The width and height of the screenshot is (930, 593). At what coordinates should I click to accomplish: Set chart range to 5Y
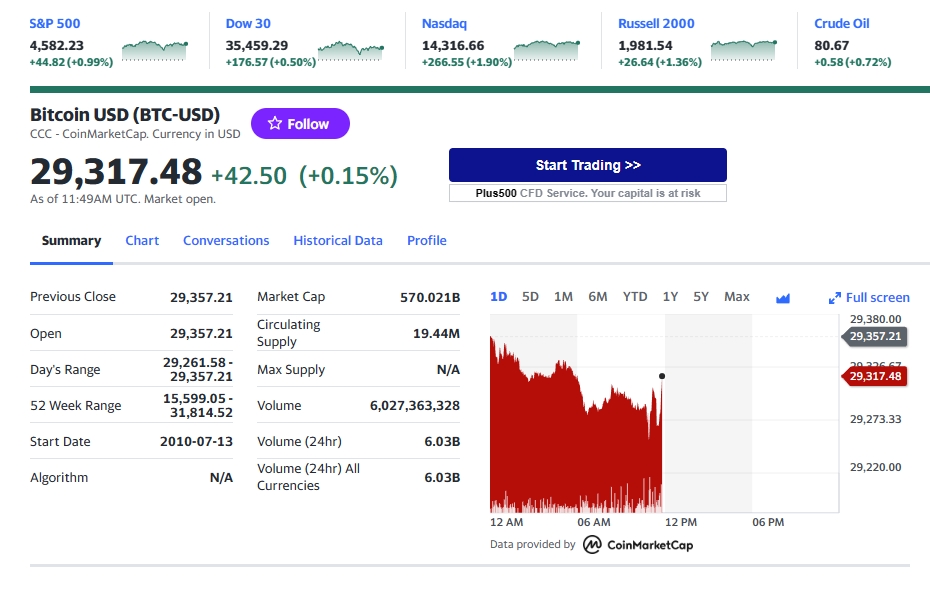[701, 297]
